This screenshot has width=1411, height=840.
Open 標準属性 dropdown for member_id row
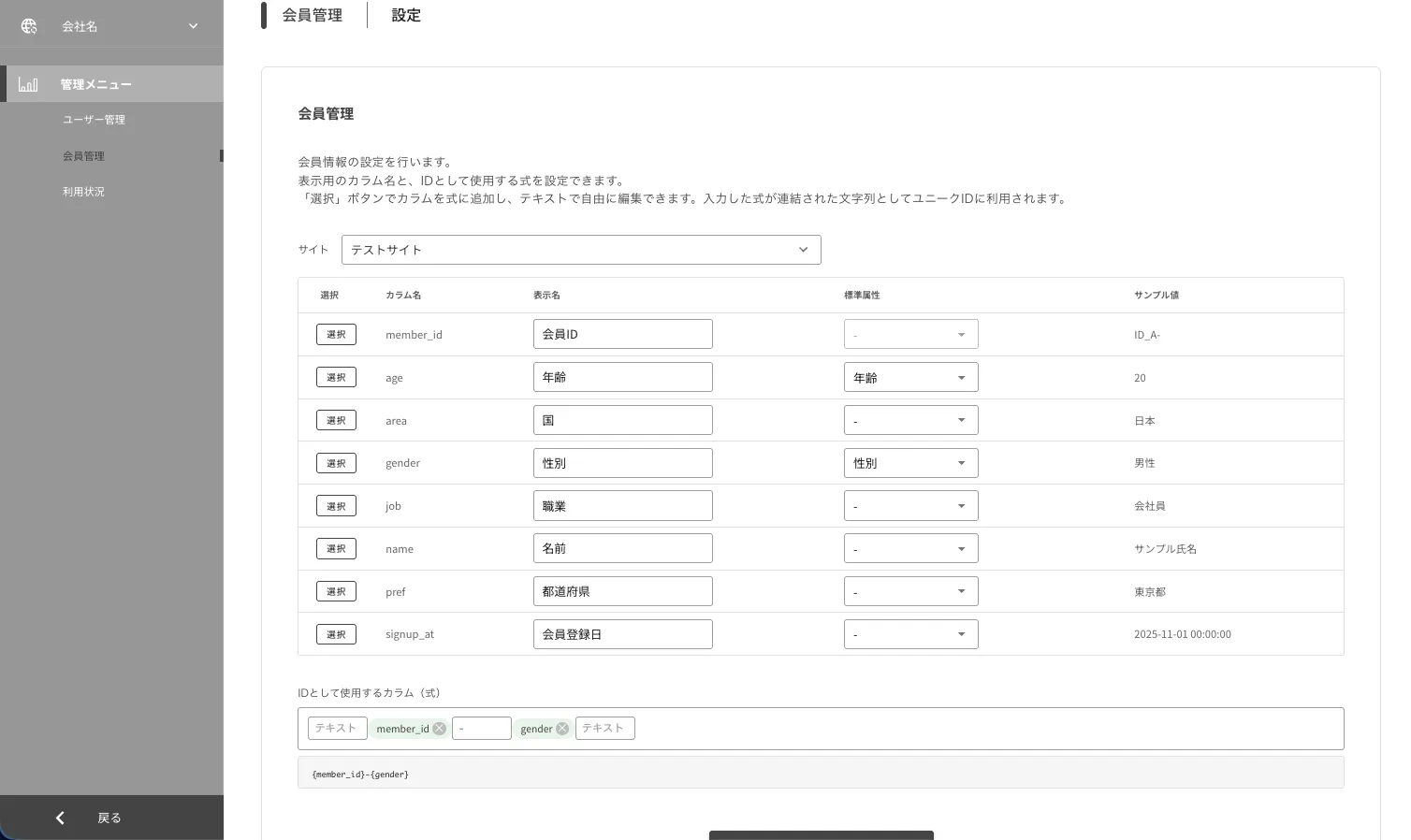pyautogui.click(x=911, y=334)
